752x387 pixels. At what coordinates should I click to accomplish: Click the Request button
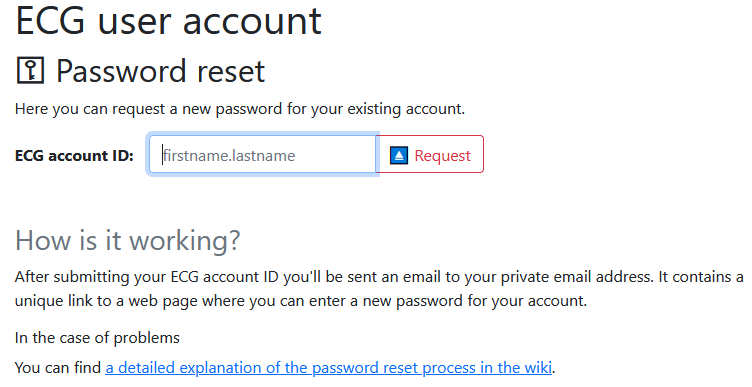coord(430,154)
